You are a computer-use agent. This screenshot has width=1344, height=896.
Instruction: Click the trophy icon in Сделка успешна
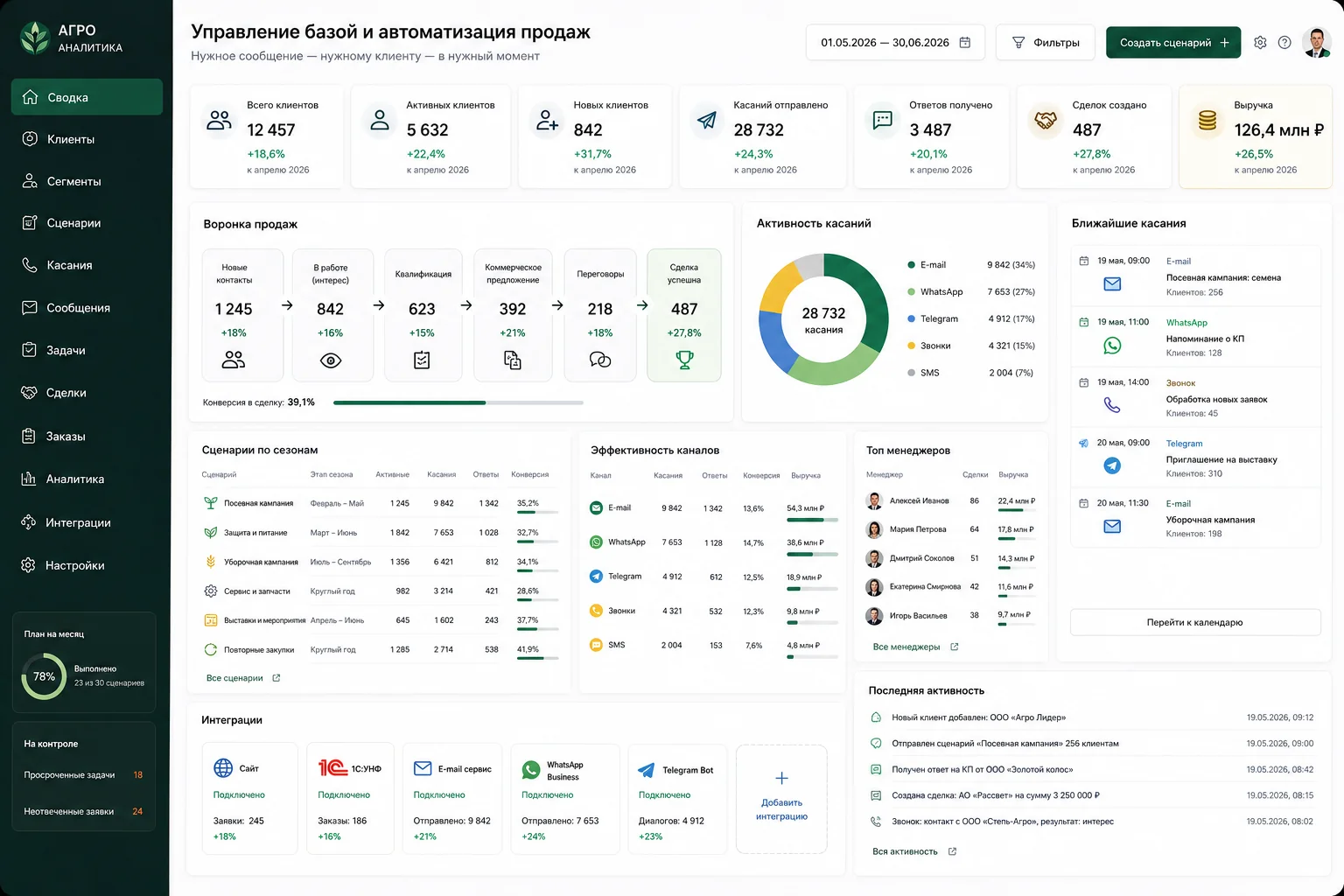pos(684,360)
